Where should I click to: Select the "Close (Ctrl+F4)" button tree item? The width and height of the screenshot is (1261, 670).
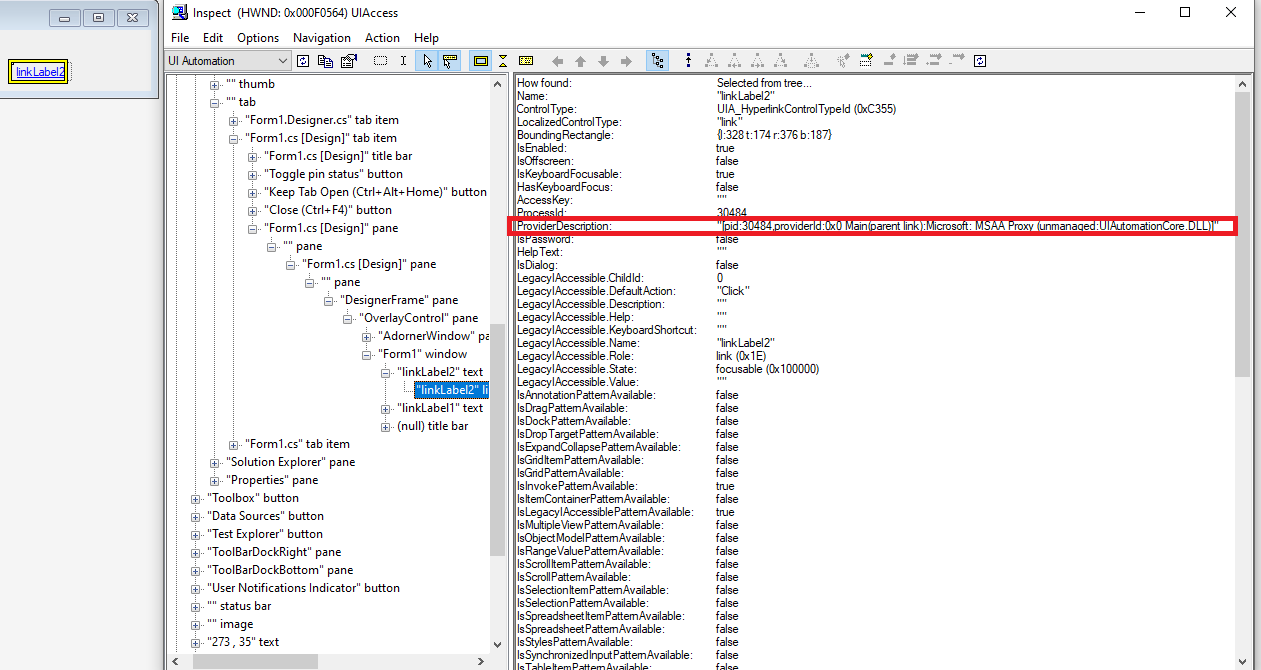[x=328, y=210]
